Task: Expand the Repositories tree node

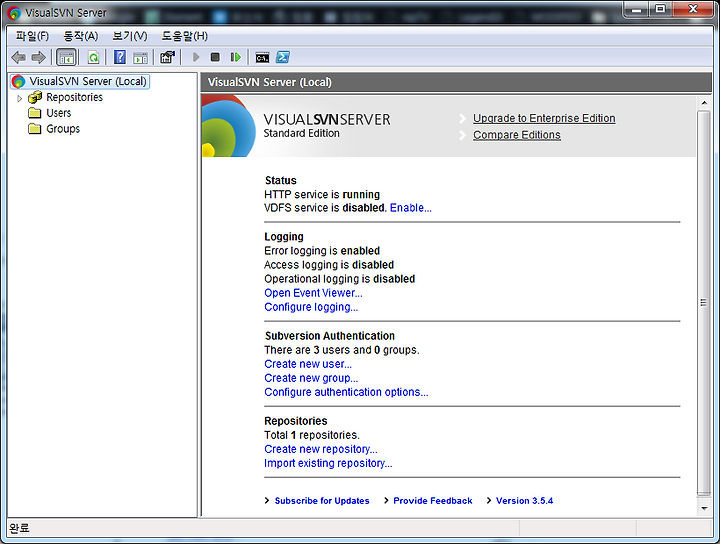Action: tap(19, 98)
